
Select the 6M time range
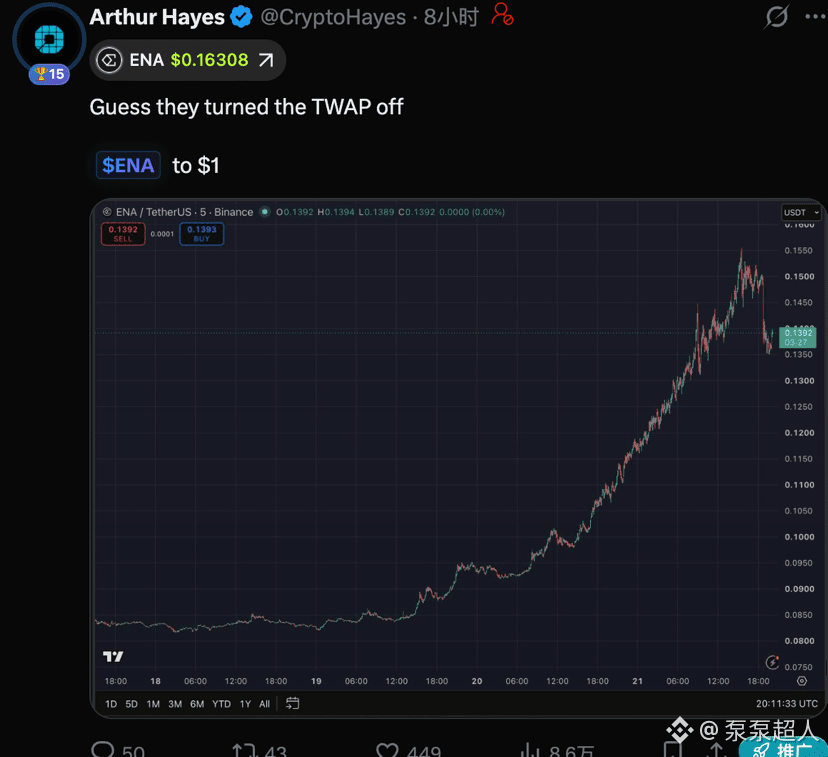pyautogui.click(x=197, y=704)
